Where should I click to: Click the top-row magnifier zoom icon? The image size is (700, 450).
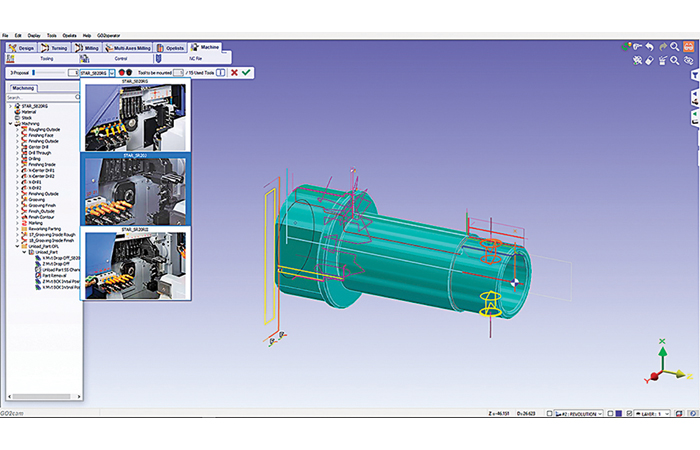tap(677, 46)
